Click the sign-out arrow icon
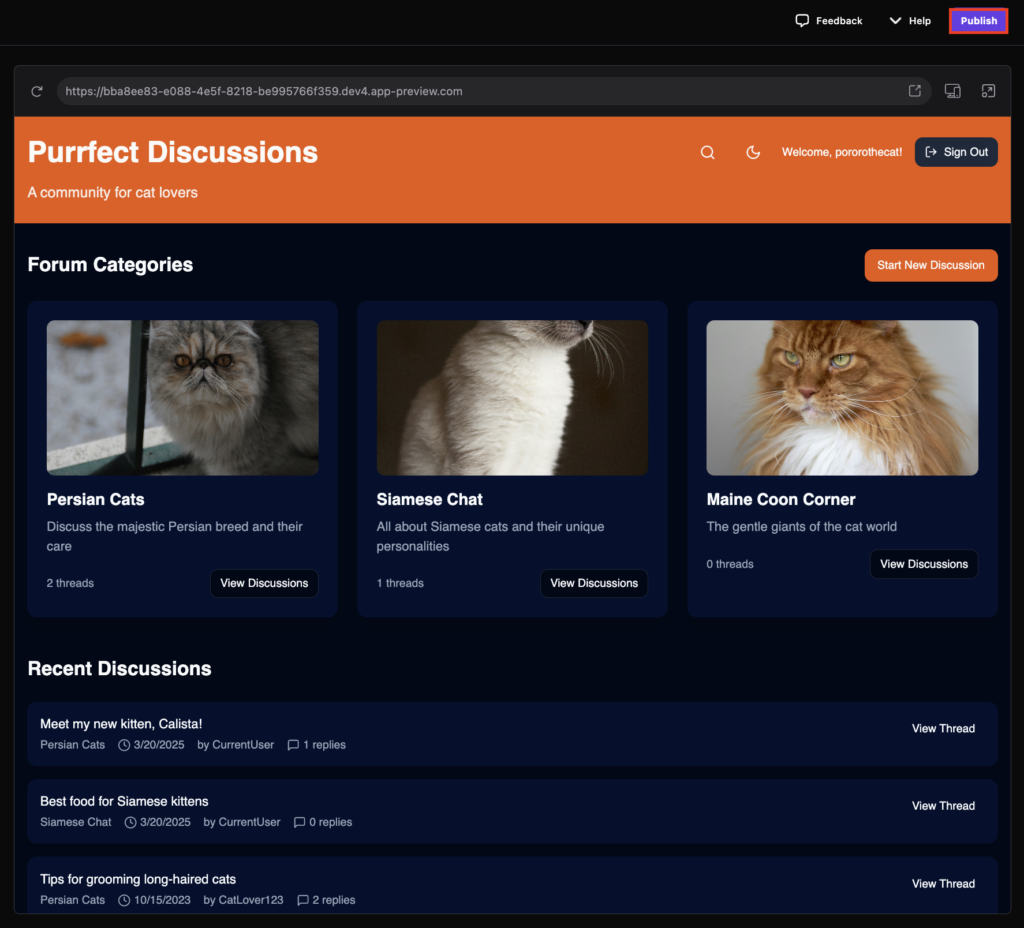The width and height of the screenshot is (1024, 928). [x=932, y=151]
